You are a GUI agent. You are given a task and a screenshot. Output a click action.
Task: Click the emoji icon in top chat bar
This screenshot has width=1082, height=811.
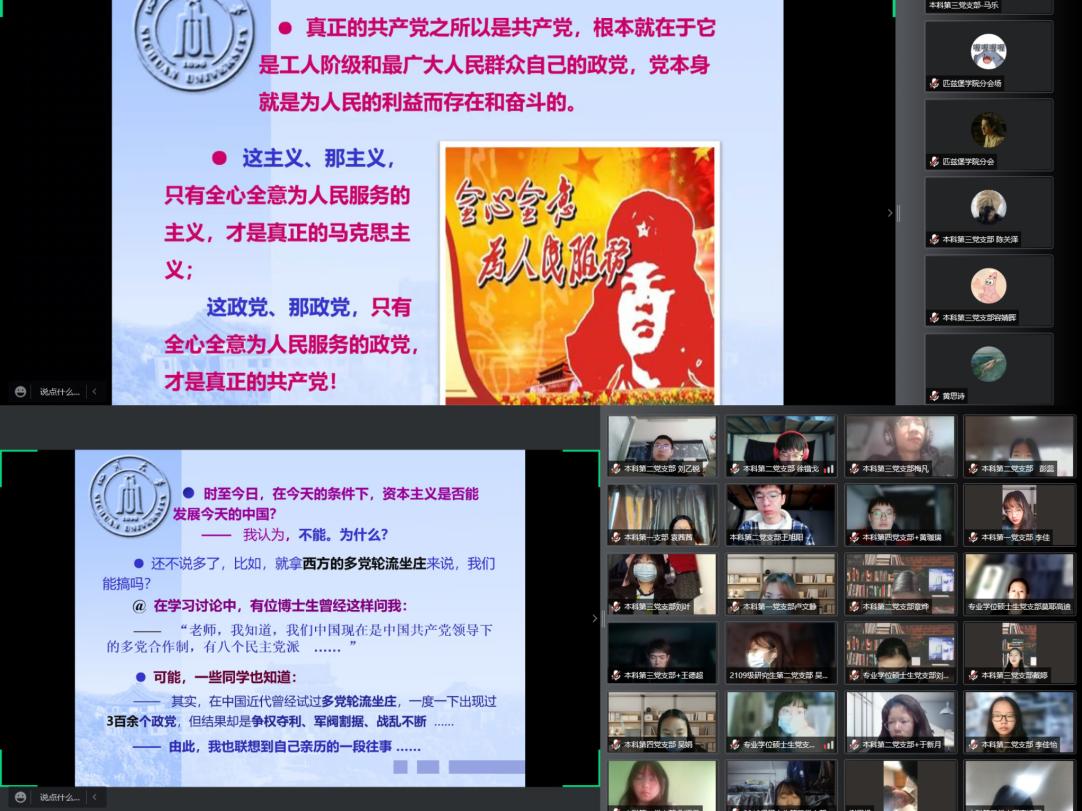pyautogui.click(x=20, y=392)
